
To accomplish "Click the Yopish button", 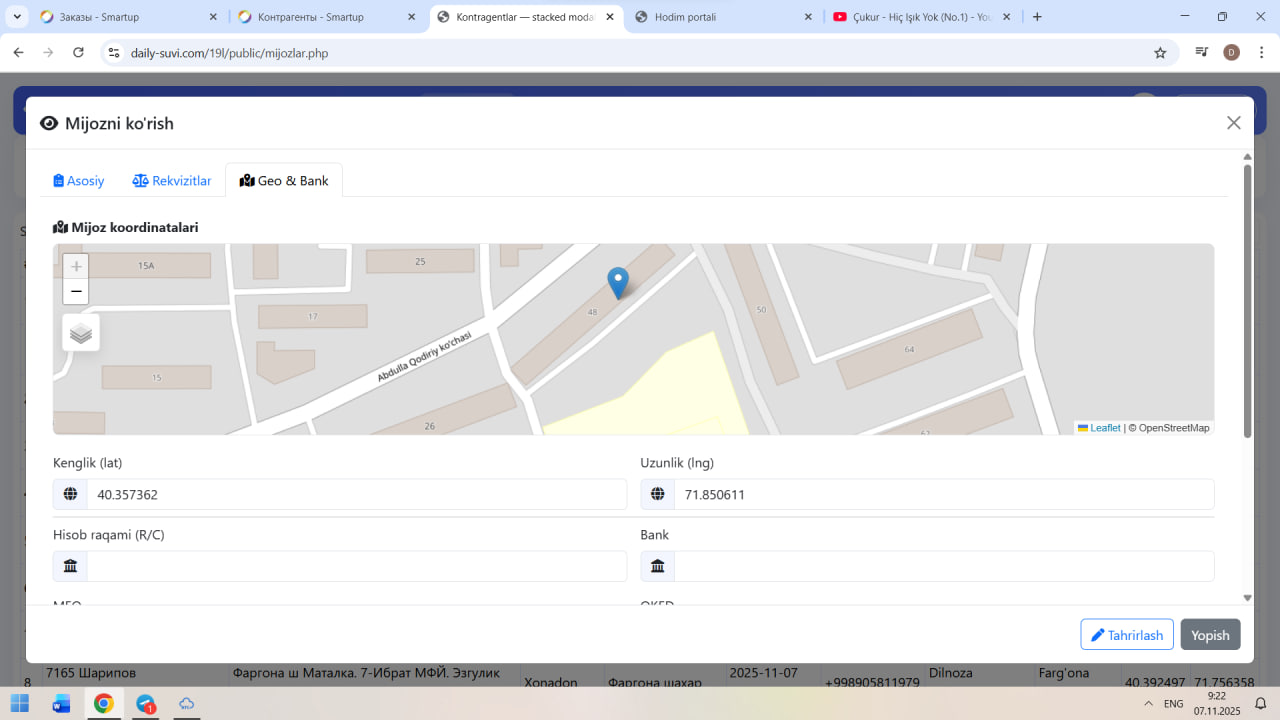I will (x=1210, y=635).
